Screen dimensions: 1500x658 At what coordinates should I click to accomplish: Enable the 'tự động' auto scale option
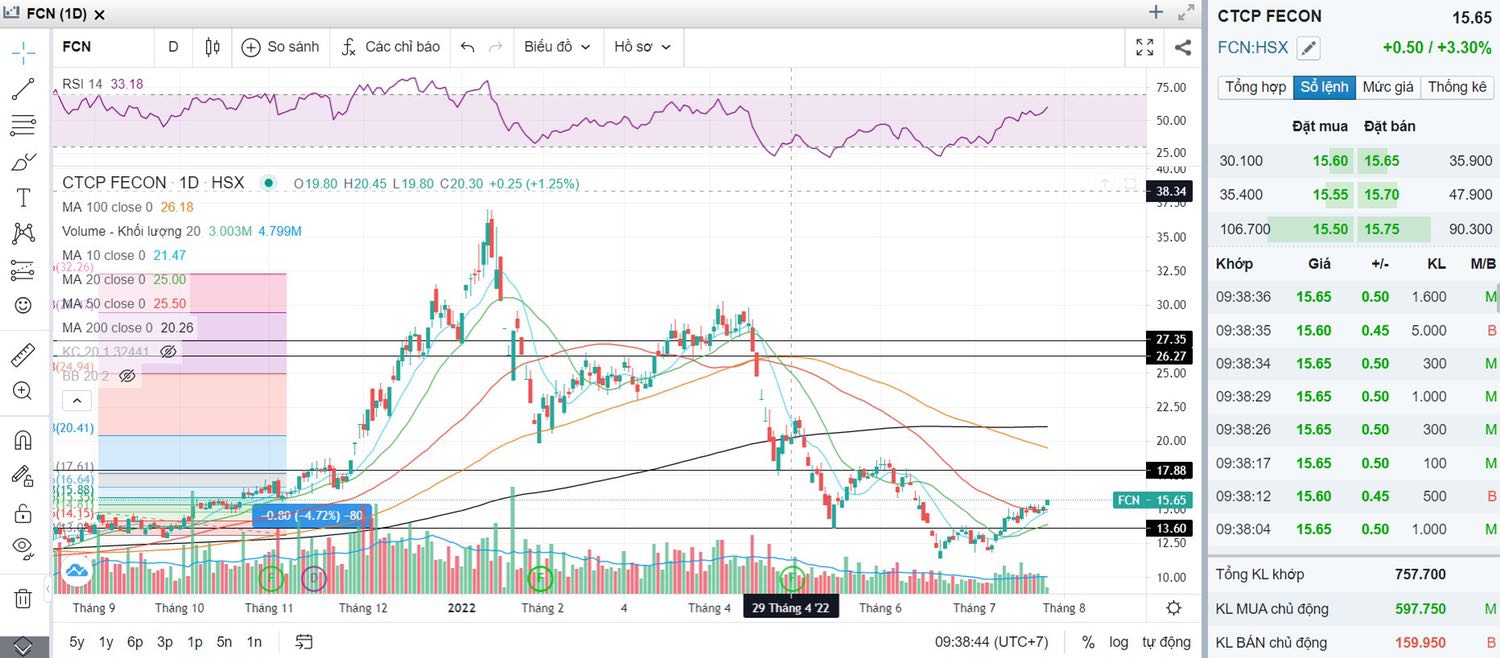(x=1166, y=642)
